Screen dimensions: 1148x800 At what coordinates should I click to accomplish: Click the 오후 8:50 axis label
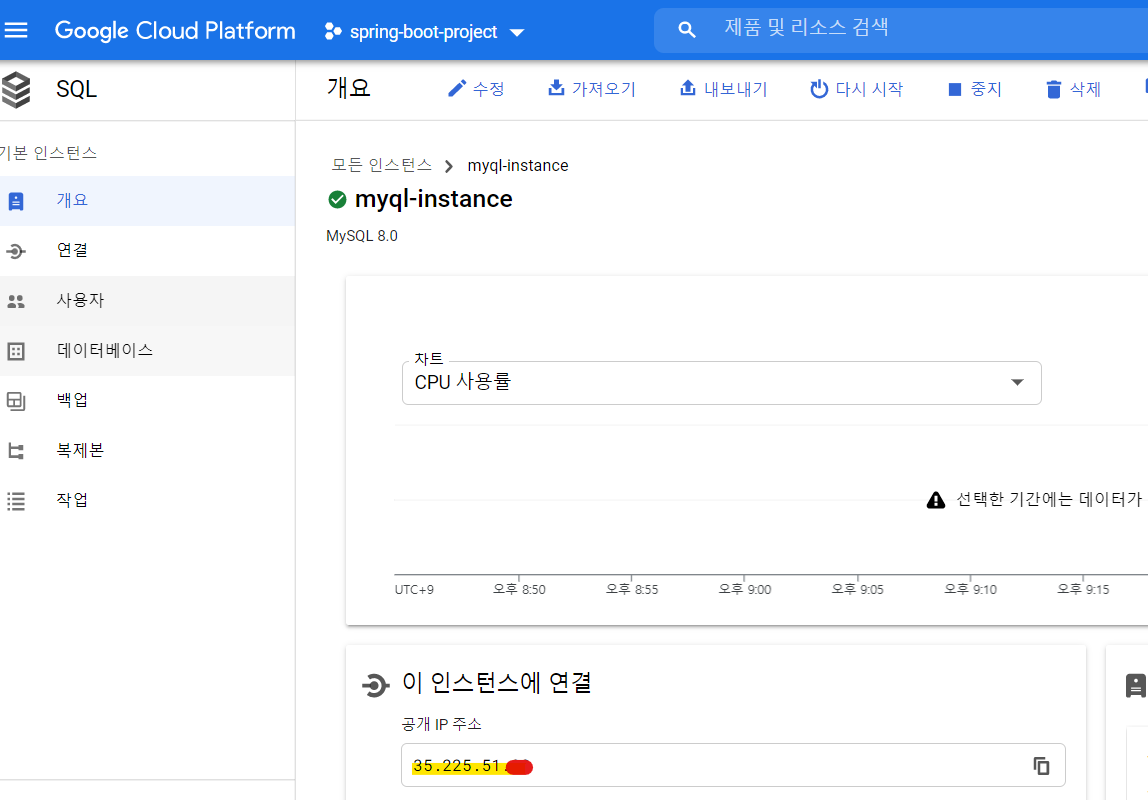[x=519, y=589]
